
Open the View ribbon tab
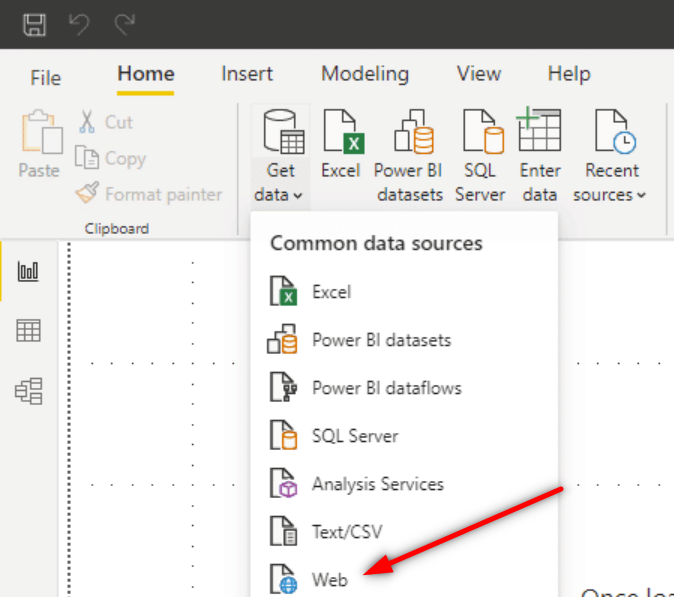(x=478, y=74)
